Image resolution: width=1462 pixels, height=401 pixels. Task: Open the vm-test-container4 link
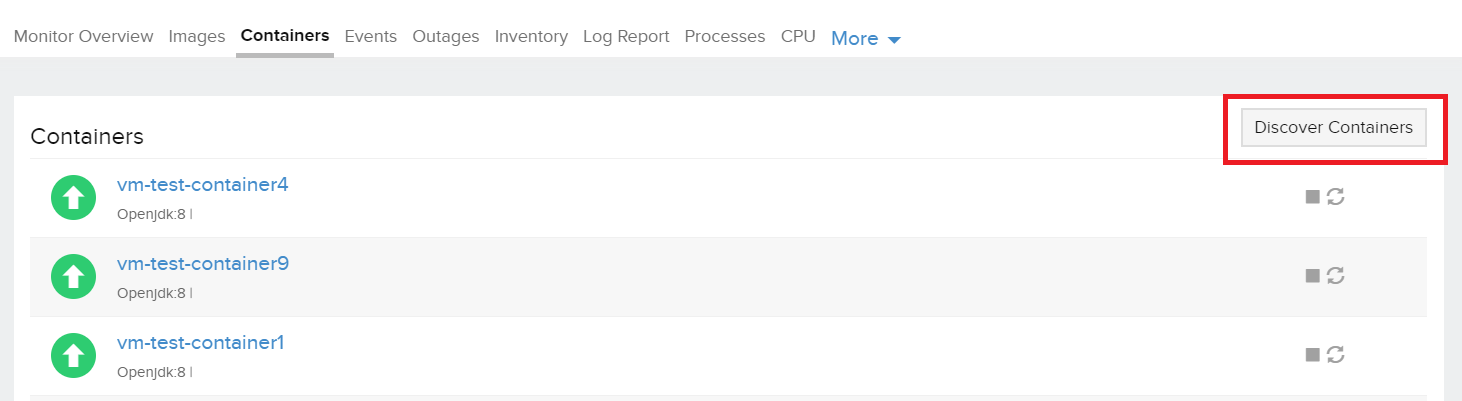point(203,184)
